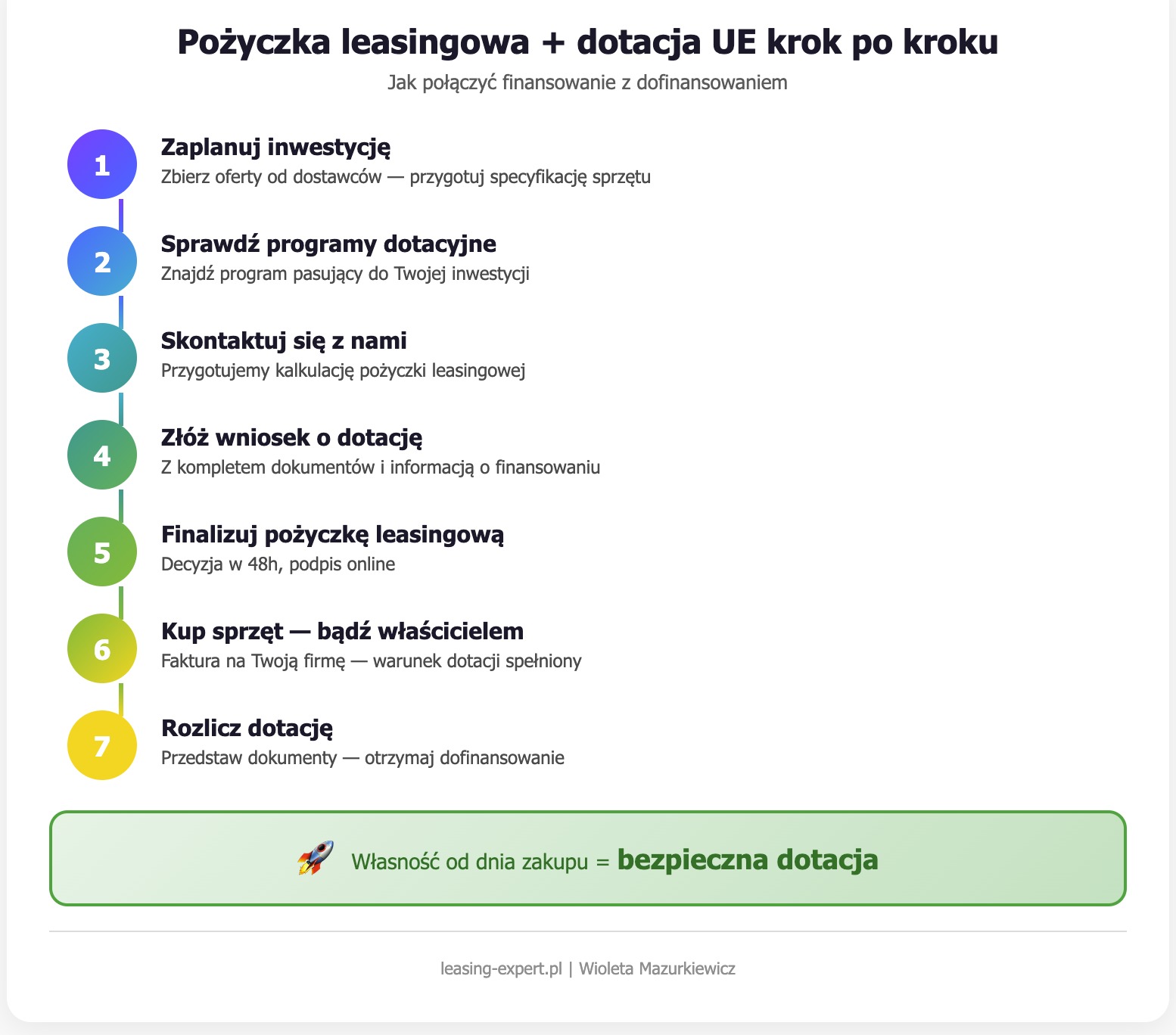Open the leasing-expert.pl footer link
1176x1035 pixels.
click(501, 968)
